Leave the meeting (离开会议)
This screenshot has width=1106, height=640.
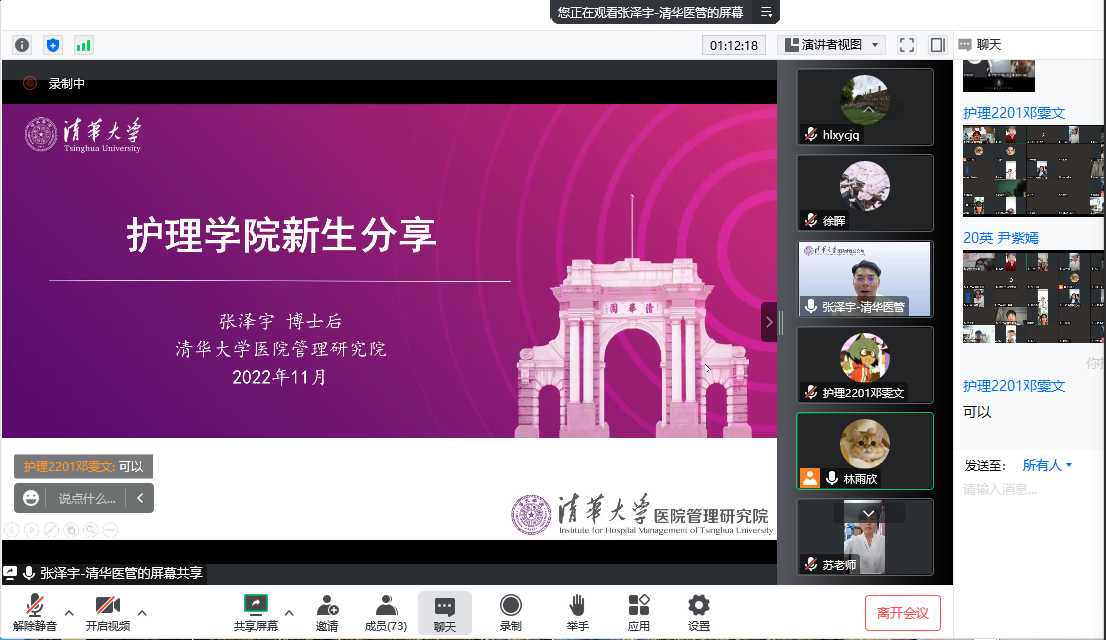pyautogui.click(x=902, y=612)
